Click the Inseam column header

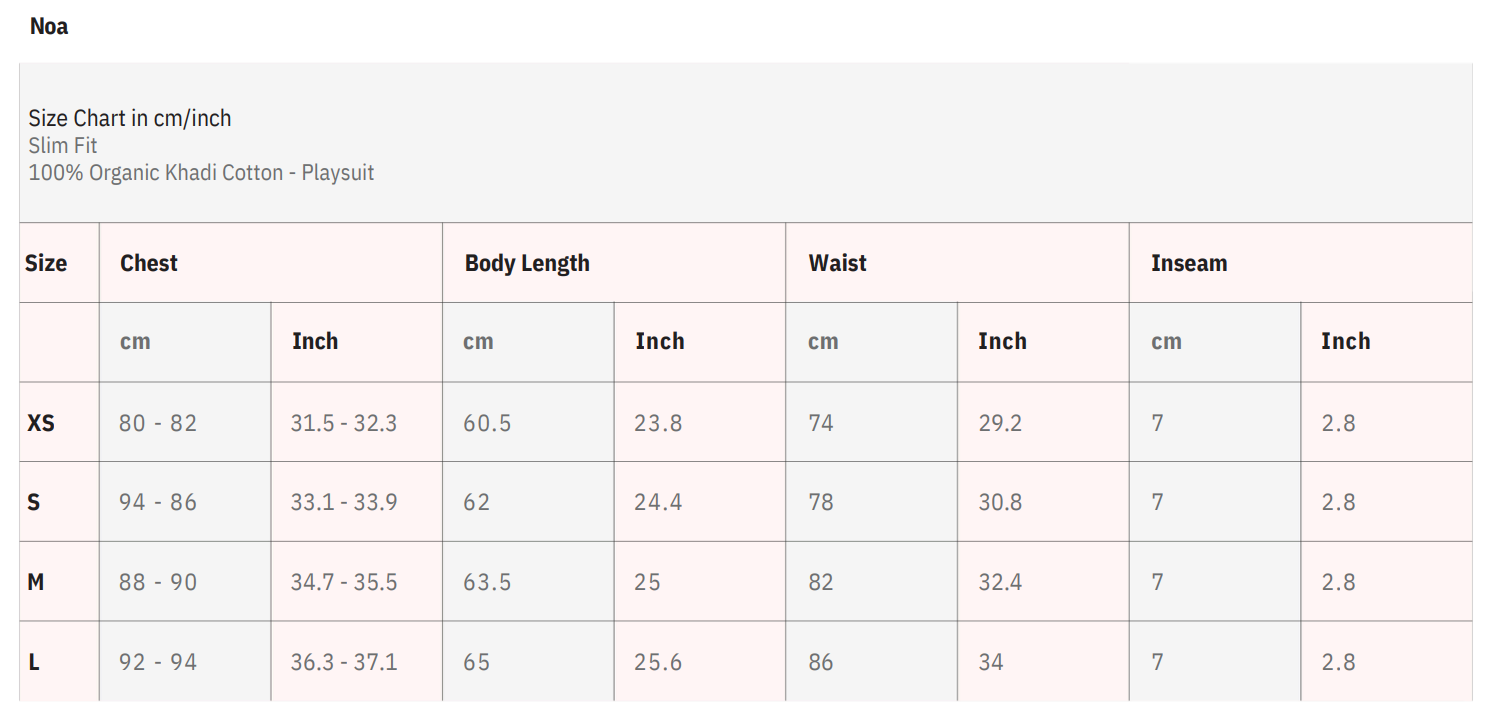point(1188,263)
